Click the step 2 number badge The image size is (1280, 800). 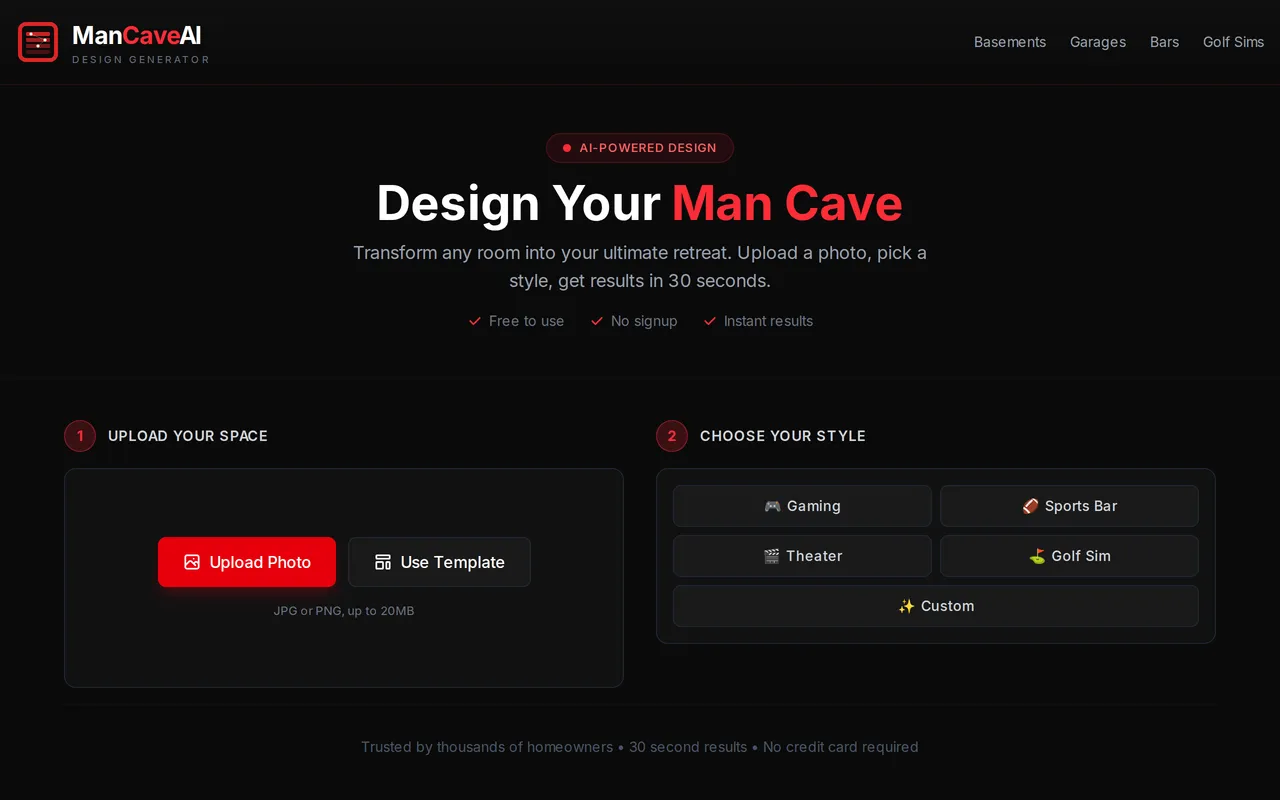coord(672,436)
